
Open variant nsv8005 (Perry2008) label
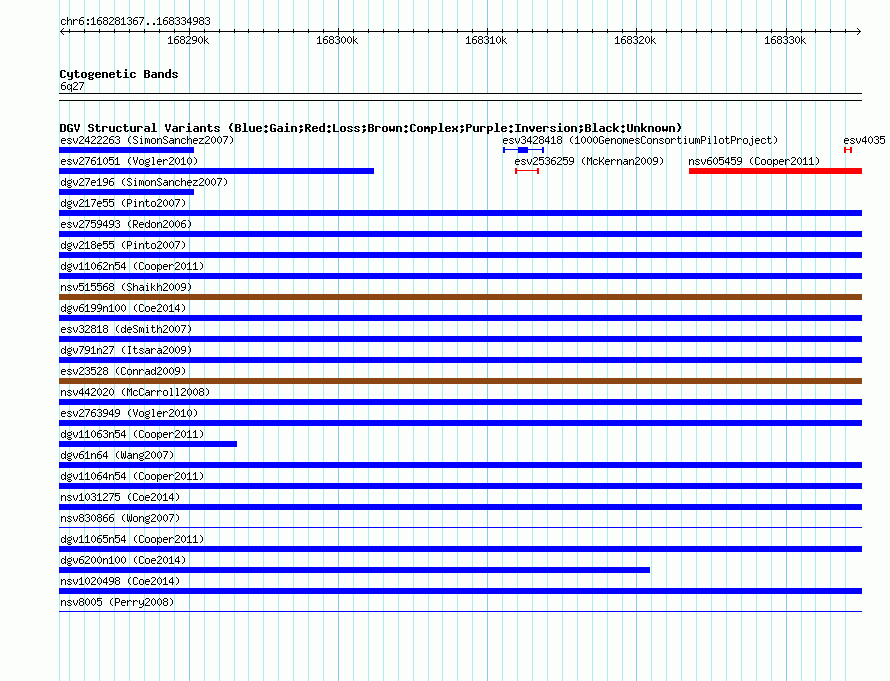pyautogui.click(x=117, y=602)
